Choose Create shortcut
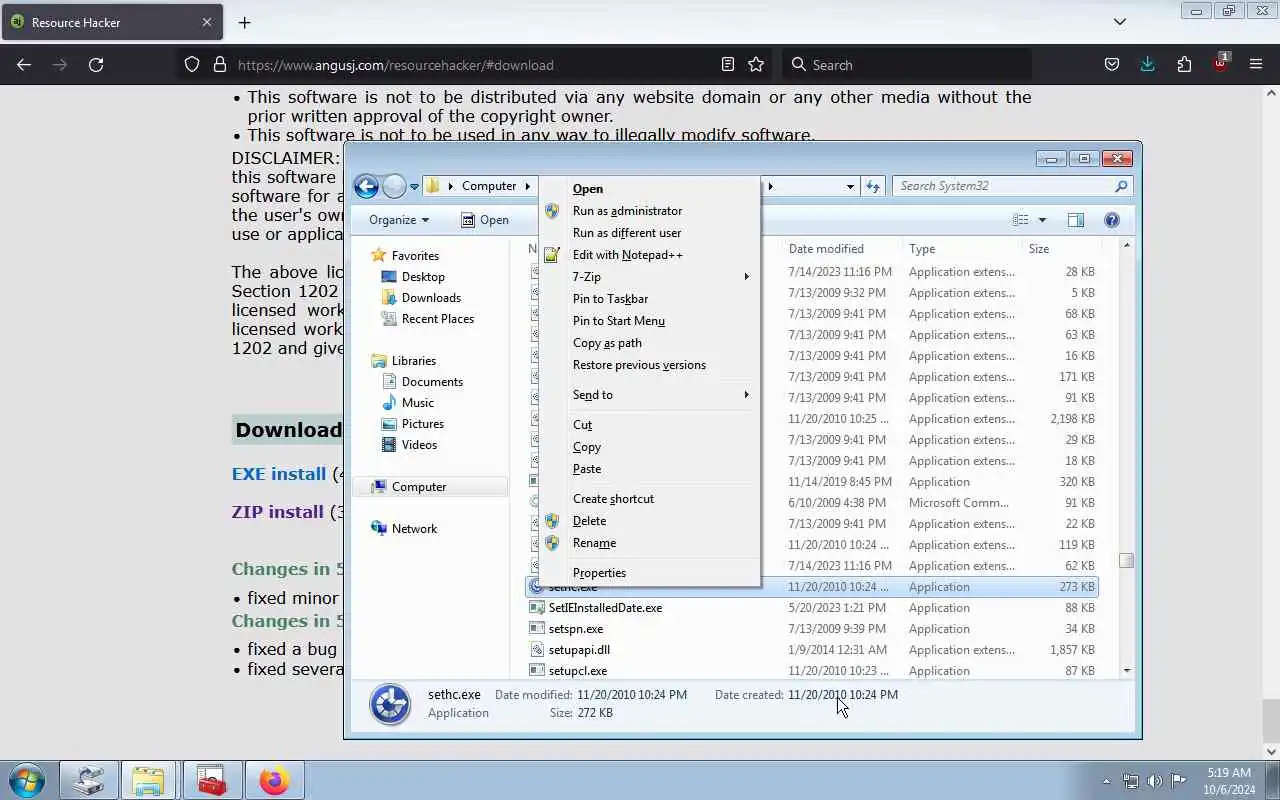 (650, 499)
